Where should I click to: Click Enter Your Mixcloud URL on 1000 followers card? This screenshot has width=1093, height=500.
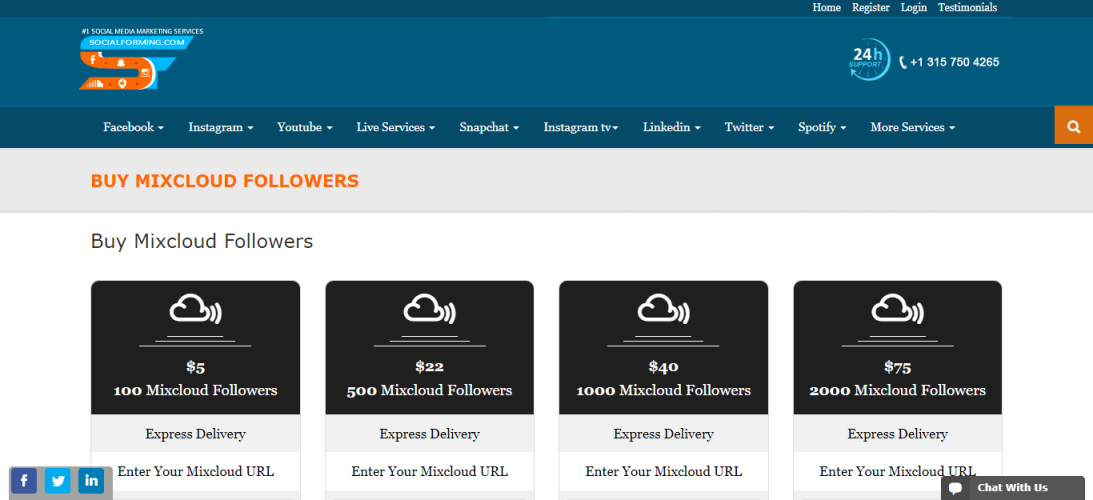tap(664, 471)
